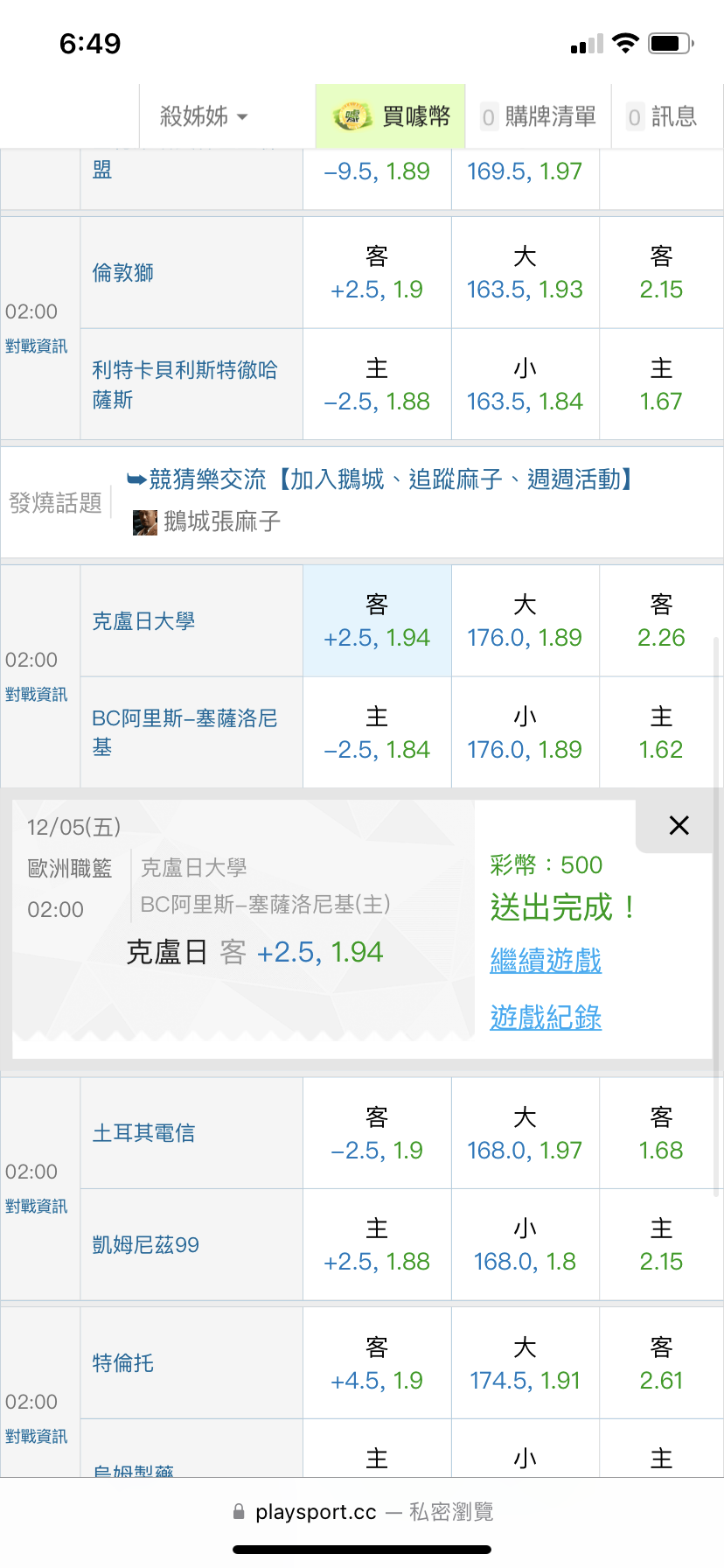Tap the 鵝城張麻子 avatar thumbnail
This screenshot has width=724, height=1568.
pos(144,522)
